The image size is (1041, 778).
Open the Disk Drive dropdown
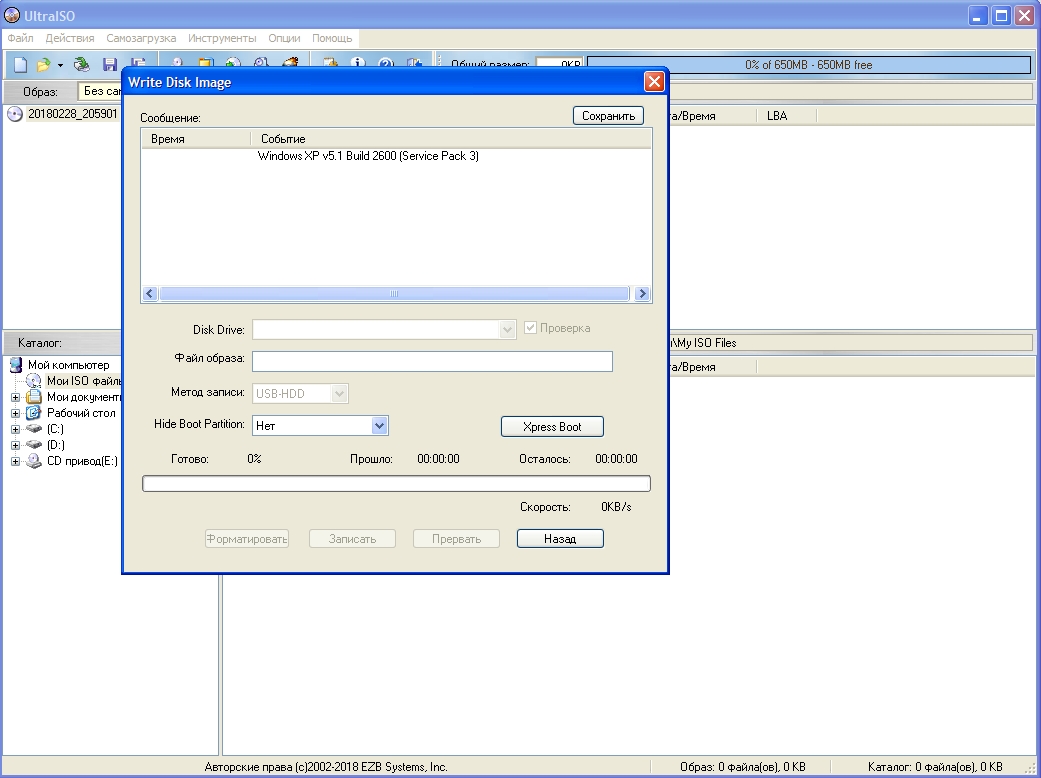coord(507,329)
